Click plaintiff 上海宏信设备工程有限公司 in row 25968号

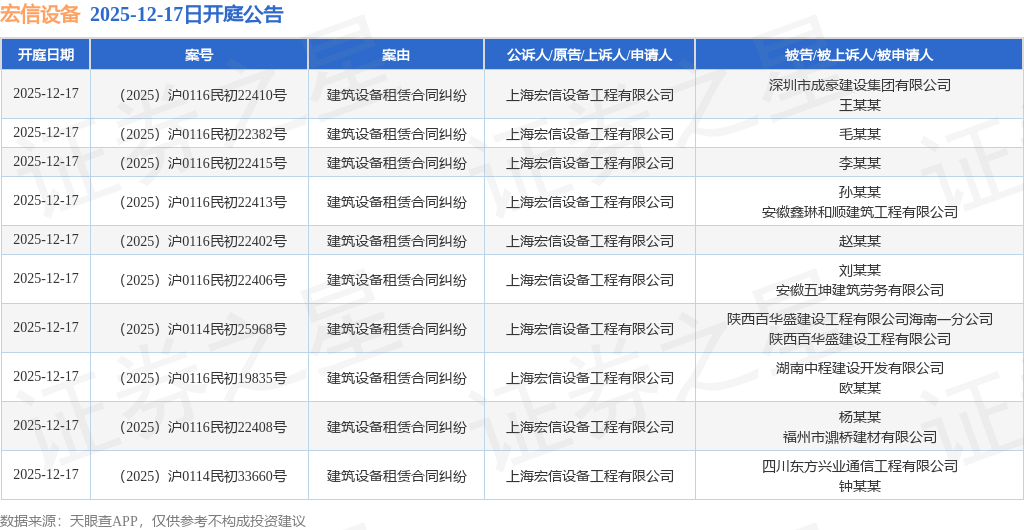pyautogui.click(x=590, y=329)
